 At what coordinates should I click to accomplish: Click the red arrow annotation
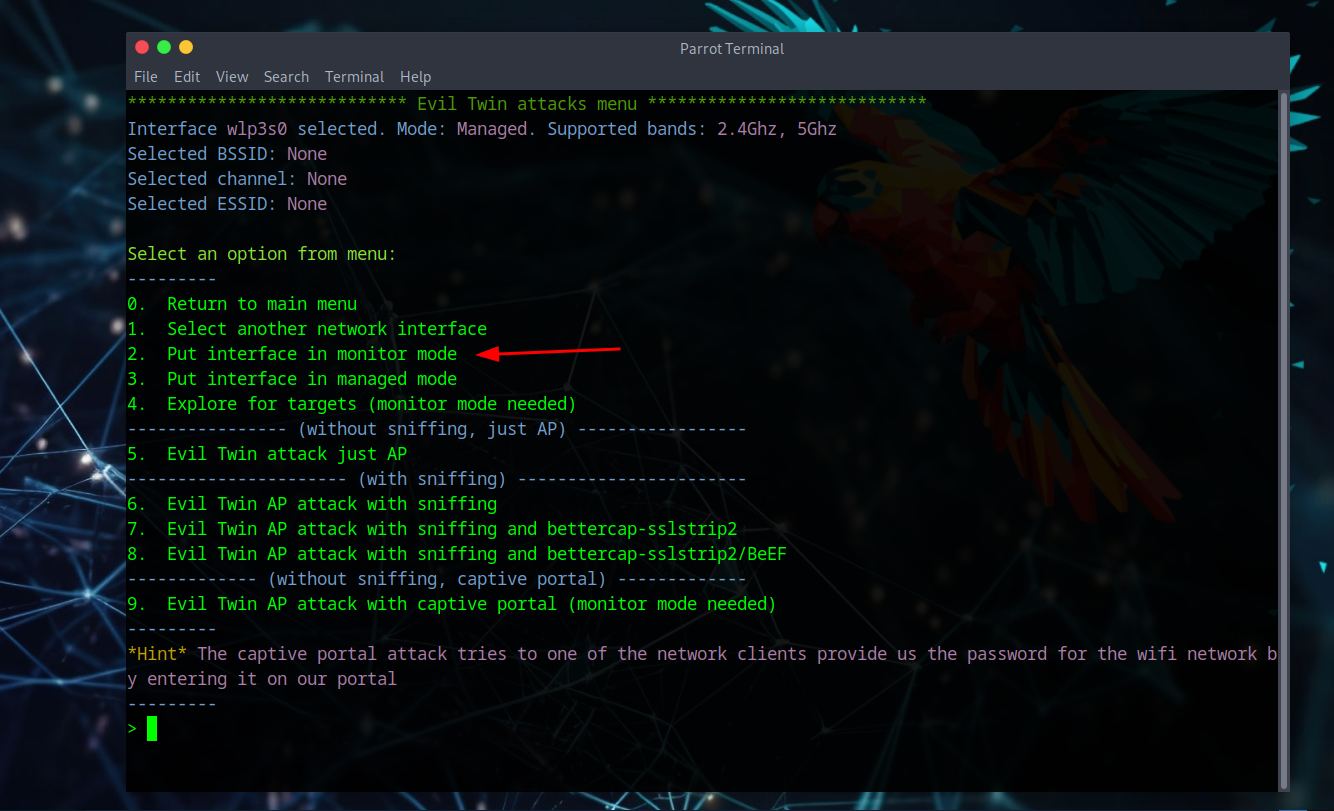click(x=549, y=352)
